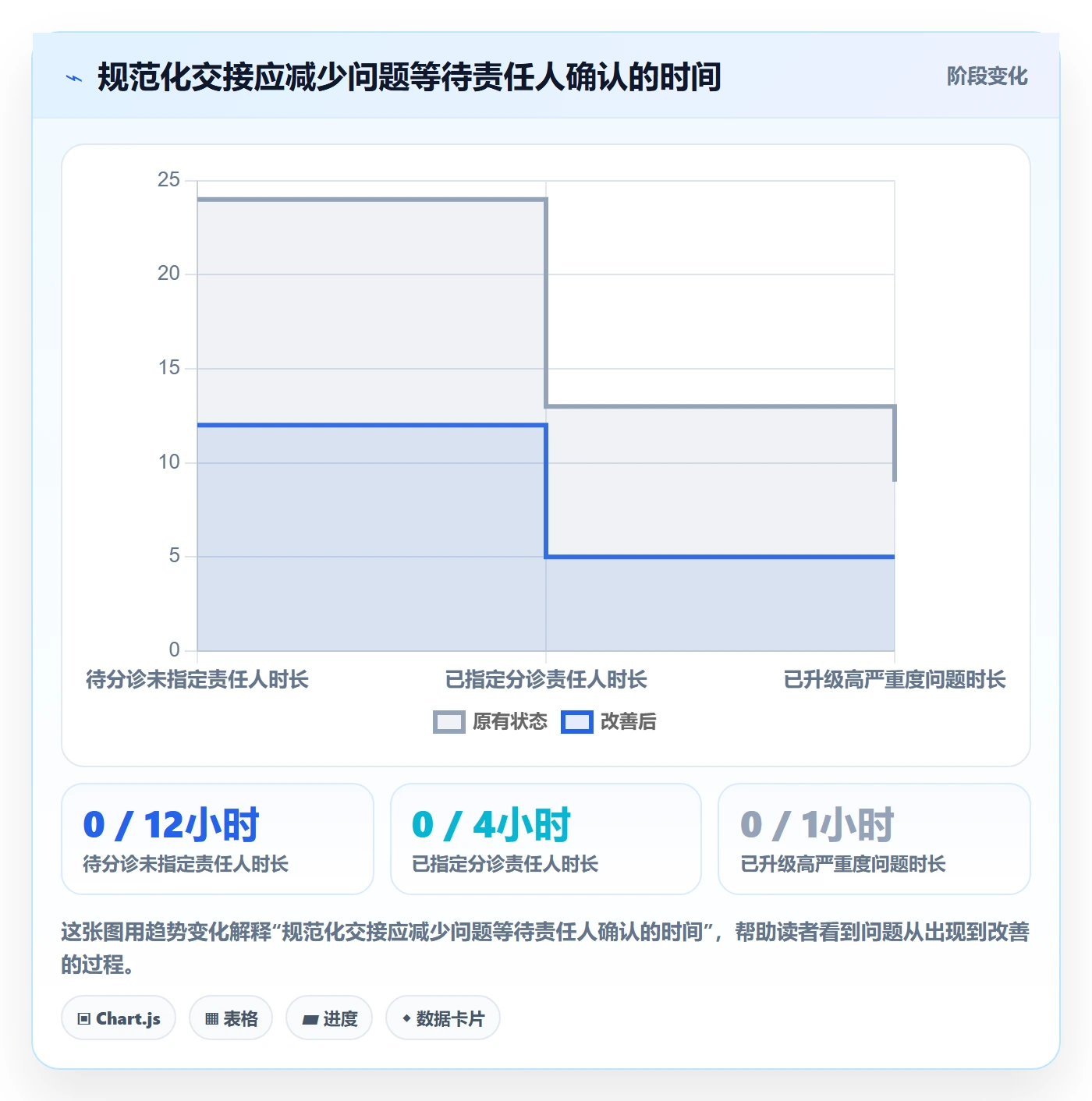Click the blue stepped line at value 5
The width and height of the screenshot is (1092, 1101).
click(x=720, y=557)
